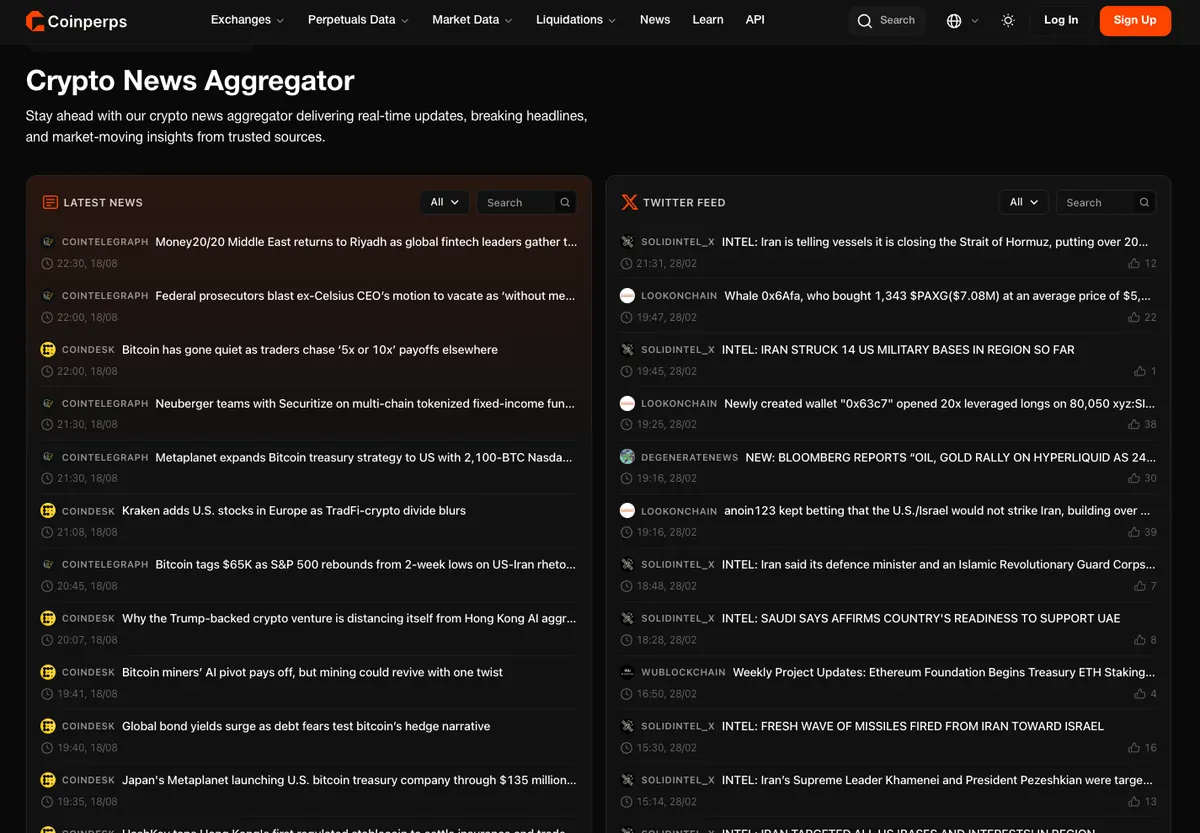Open Global bond yields surge article

click(x=306, y=726)
